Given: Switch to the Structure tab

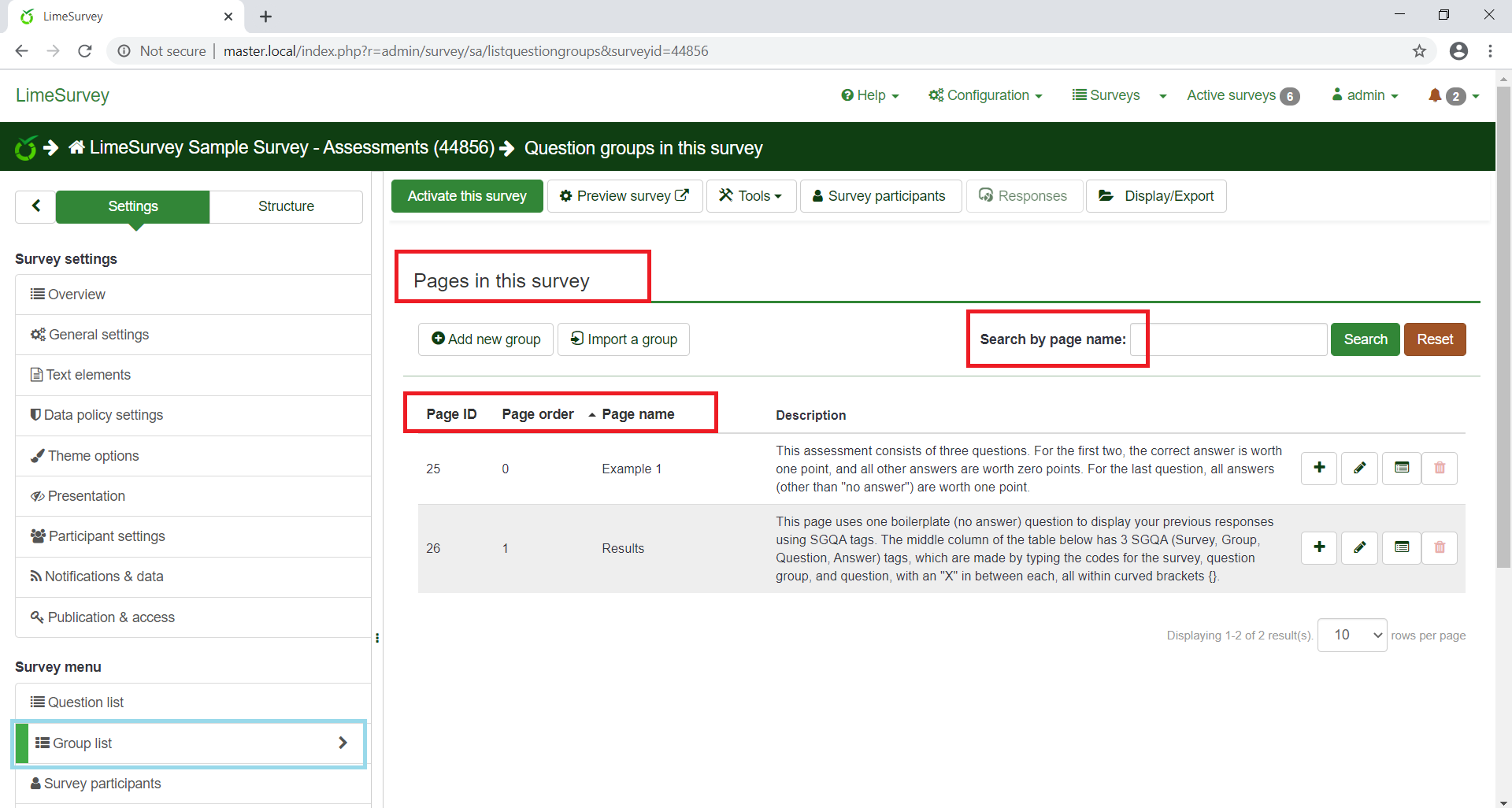Looking at the screenshot, I should coord(286,206).
